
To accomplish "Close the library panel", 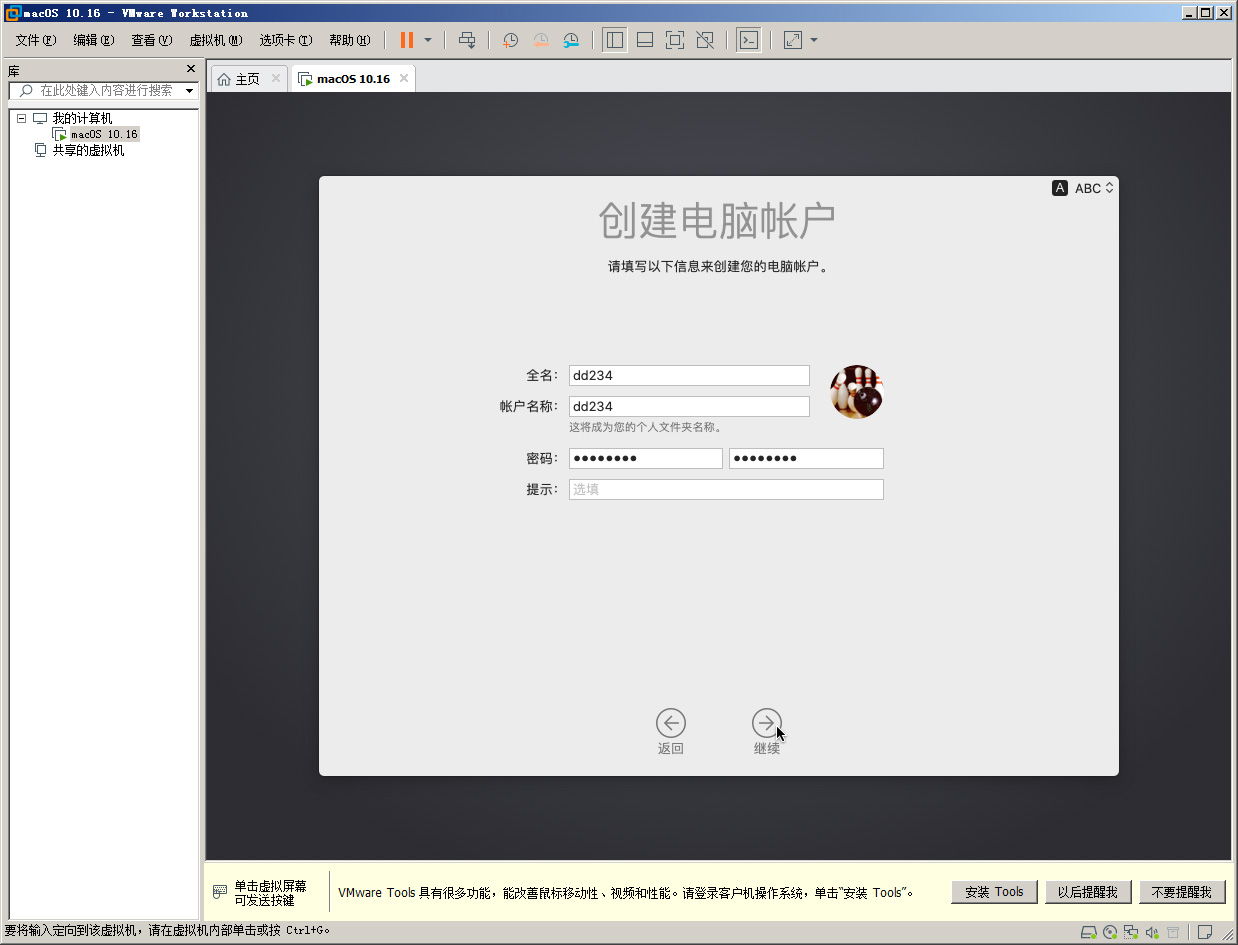I will point(191,69).
